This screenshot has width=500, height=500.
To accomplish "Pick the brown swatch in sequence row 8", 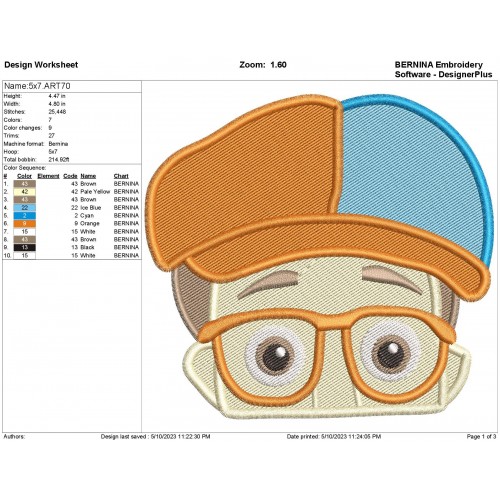I will [x=25, y=240].
